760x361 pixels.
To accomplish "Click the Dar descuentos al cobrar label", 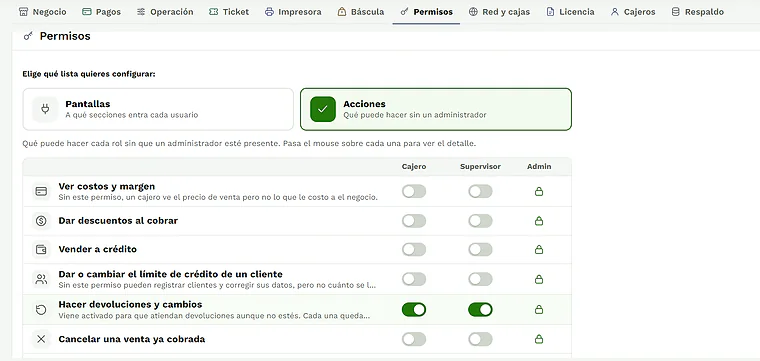I will tap(118, 220).
